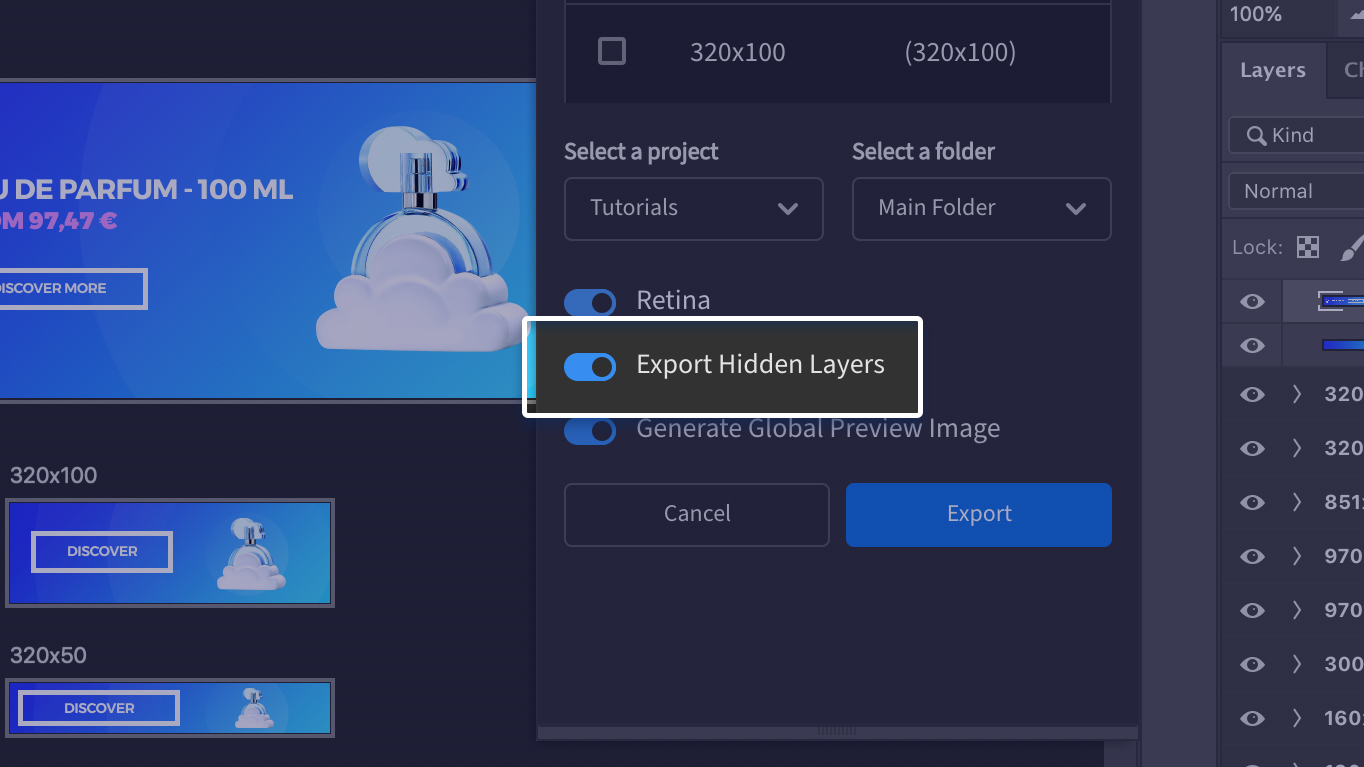The height and width of the screenshot is (767, 1364).
Task: Hide the blue gradient layer via eye icon
Action: (1252, 346)
